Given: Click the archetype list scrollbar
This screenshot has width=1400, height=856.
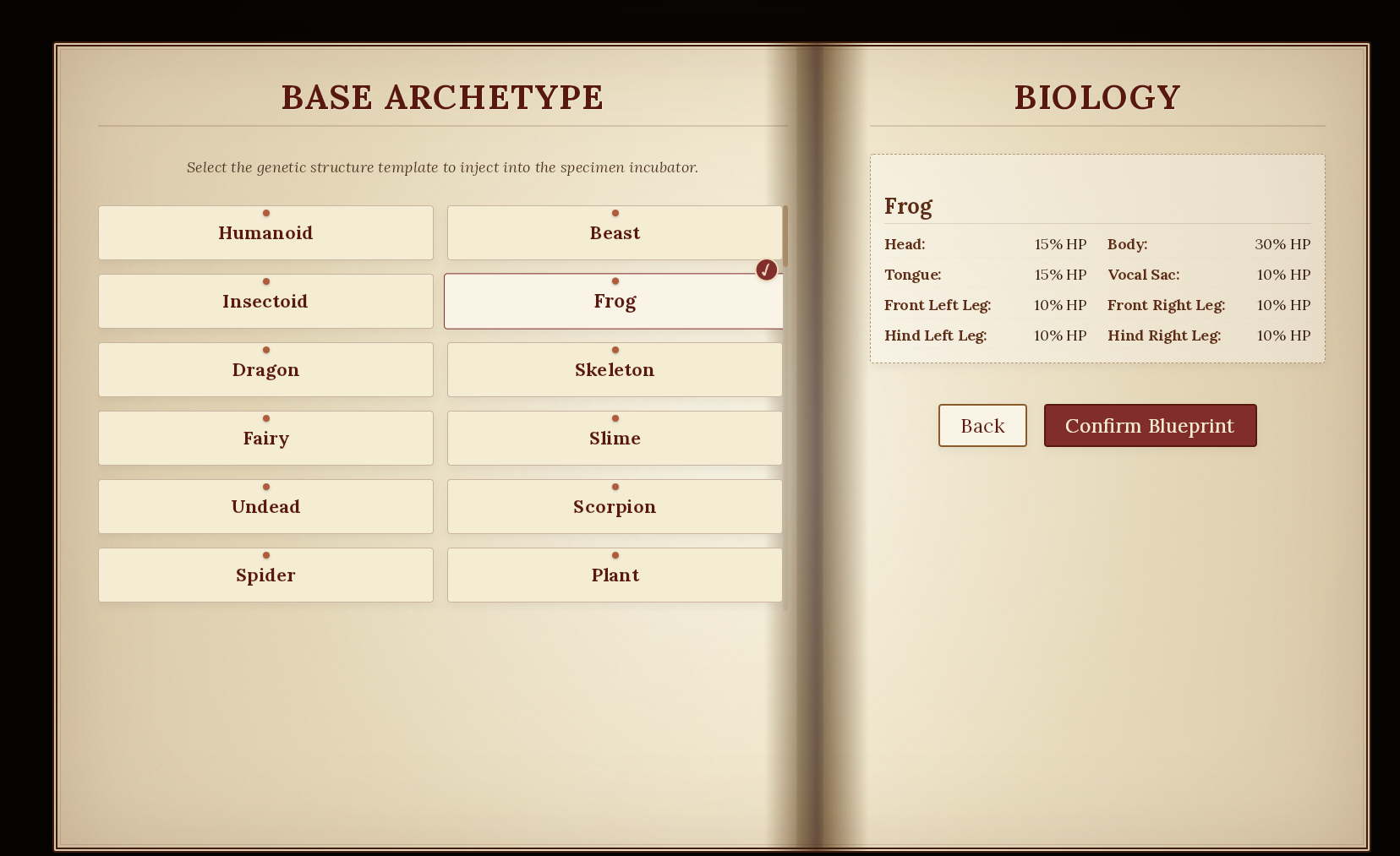Looking at the screenshot, I should pos(785,236).
